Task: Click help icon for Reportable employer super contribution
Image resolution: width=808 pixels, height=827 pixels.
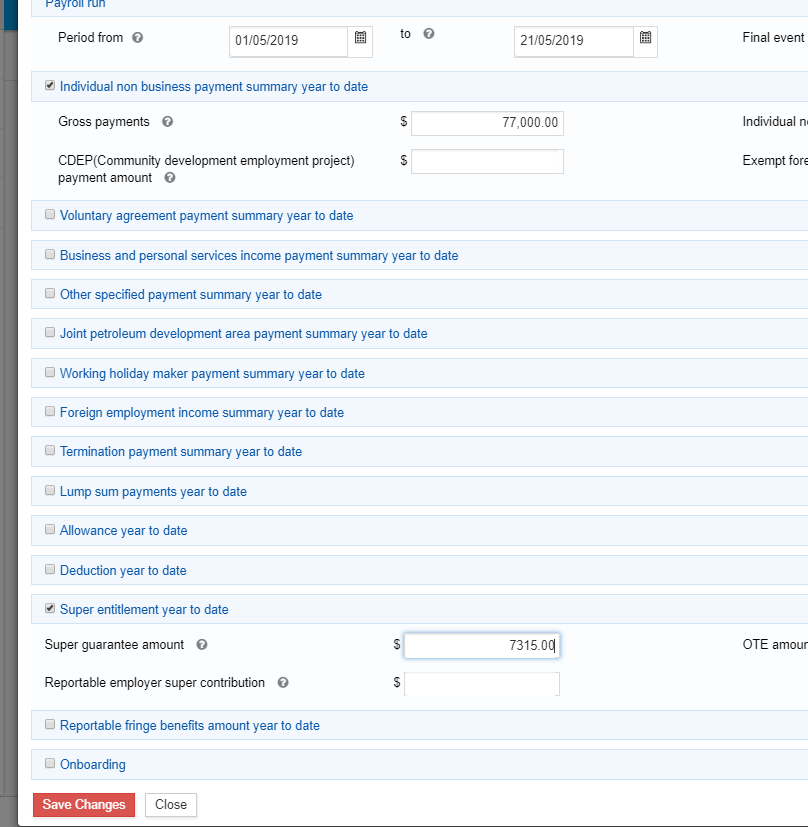Action: click(283, 683)
